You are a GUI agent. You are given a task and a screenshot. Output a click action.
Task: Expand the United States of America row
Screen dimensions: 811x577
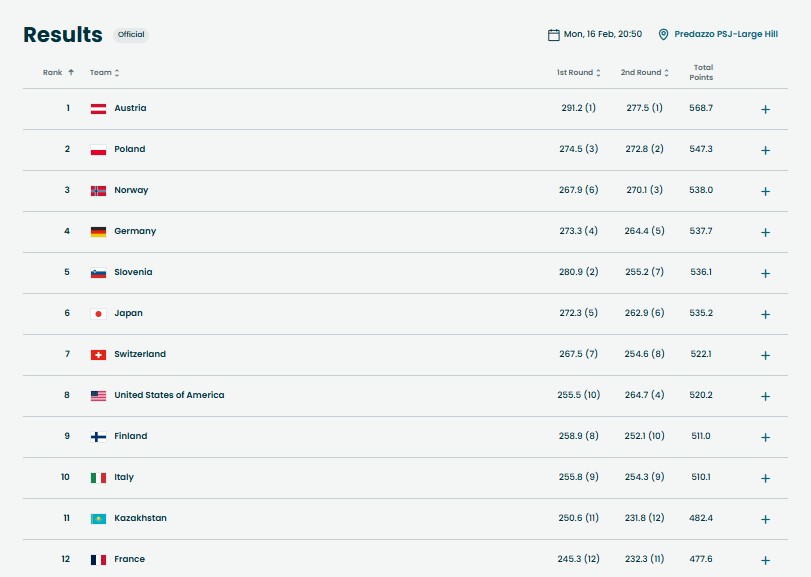click(765, 396)
